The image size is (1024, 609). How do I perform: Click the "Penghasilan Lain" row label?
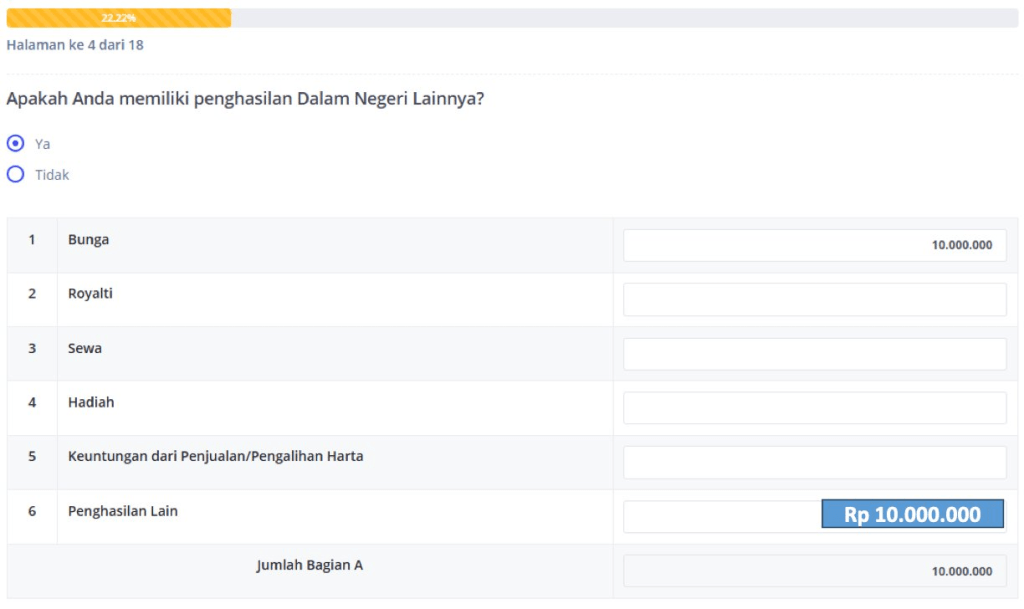123,511
